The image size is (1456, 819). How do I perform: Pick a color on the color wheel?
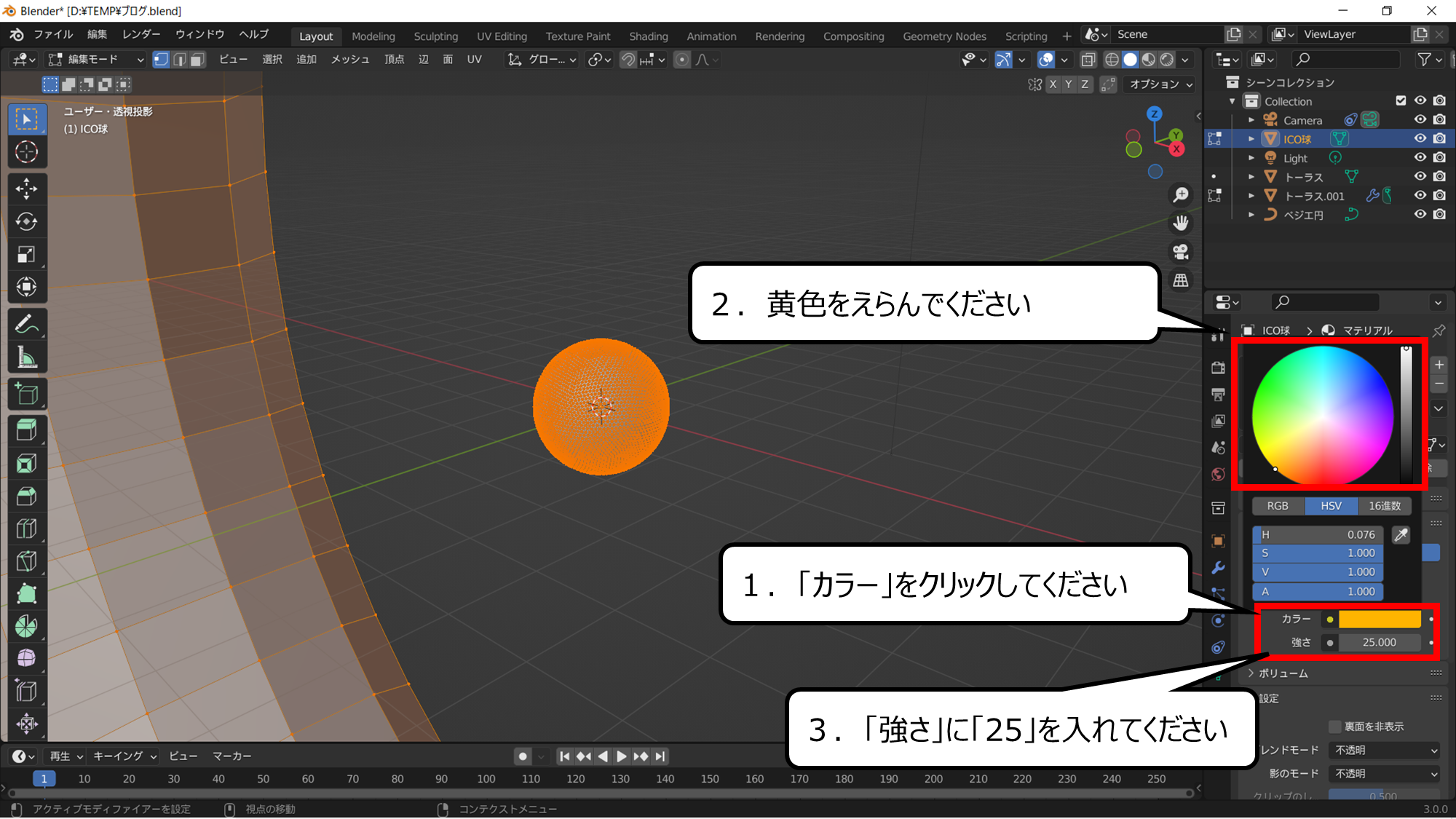tap(1323, 415)
